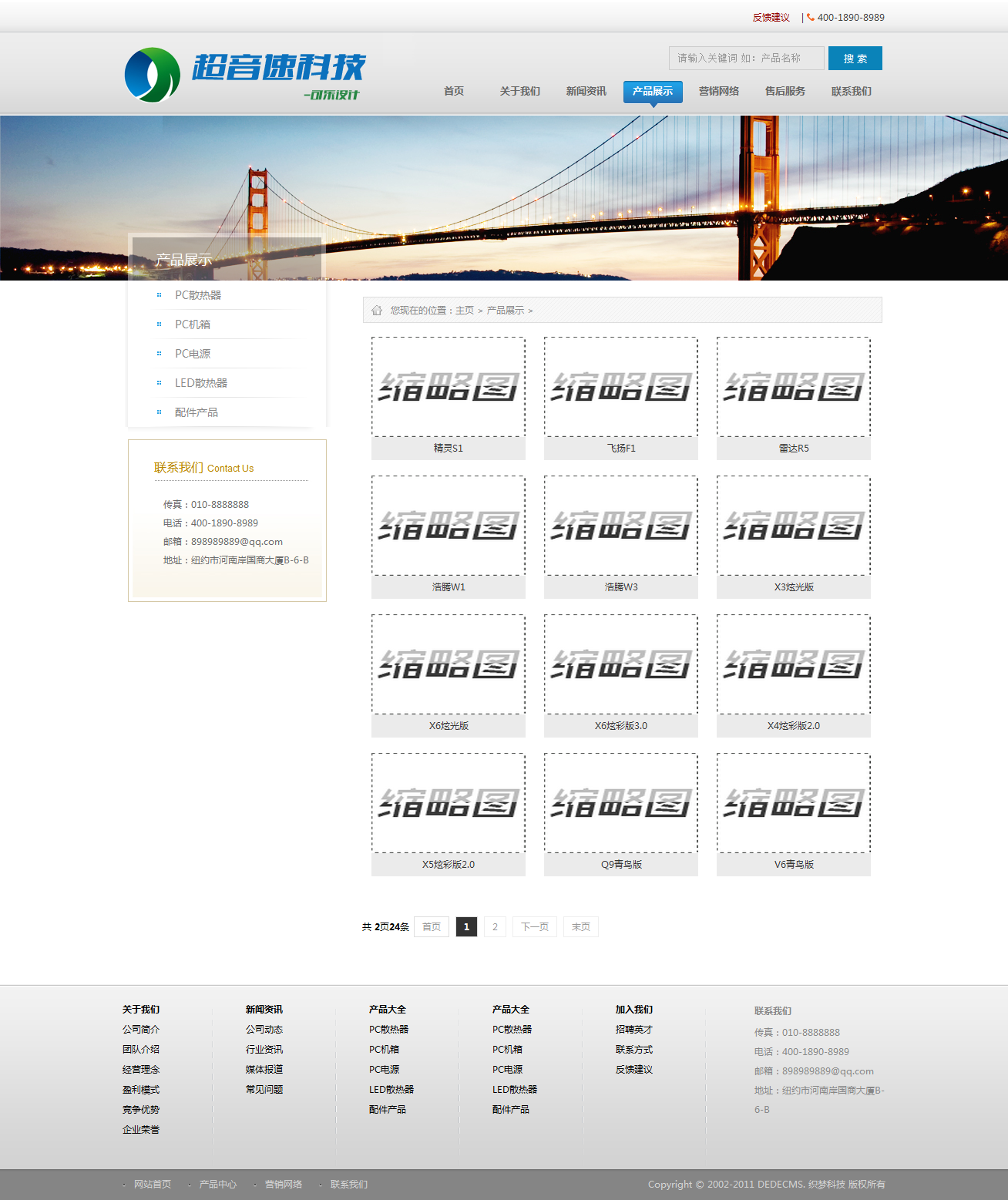Open the 飞扬F1 product thumbnail
The image size is (1008, 1200).
pos(621,387)
